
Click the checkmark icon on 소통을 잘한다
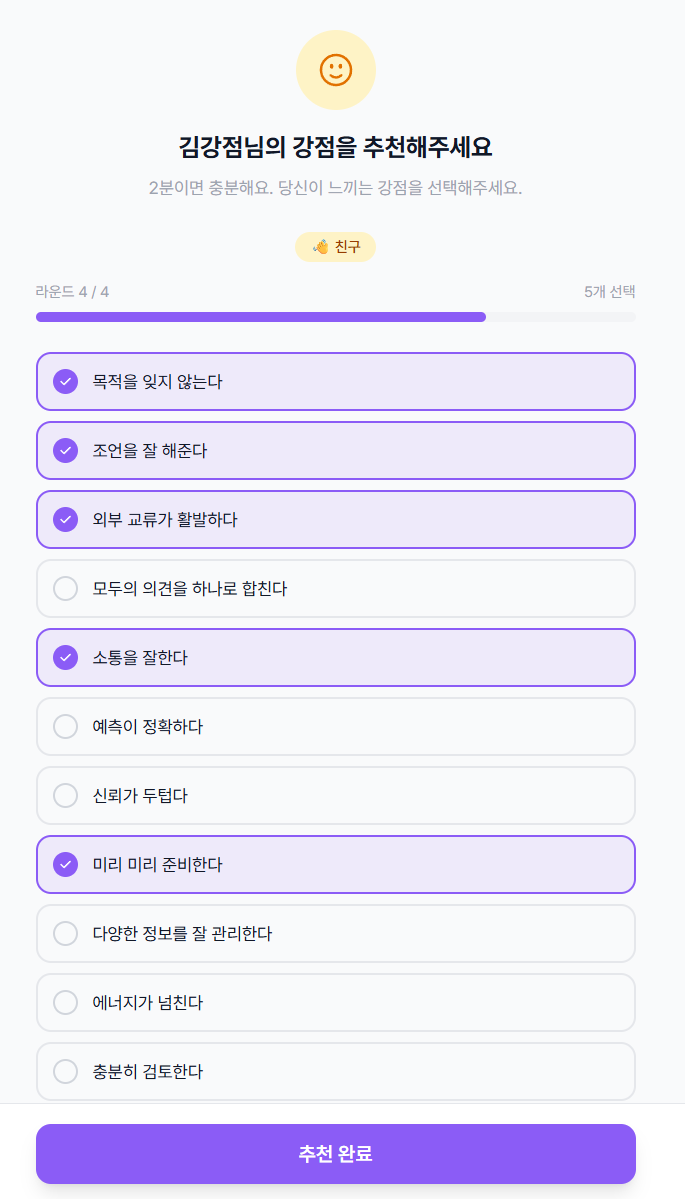click(x=65, y=657)
